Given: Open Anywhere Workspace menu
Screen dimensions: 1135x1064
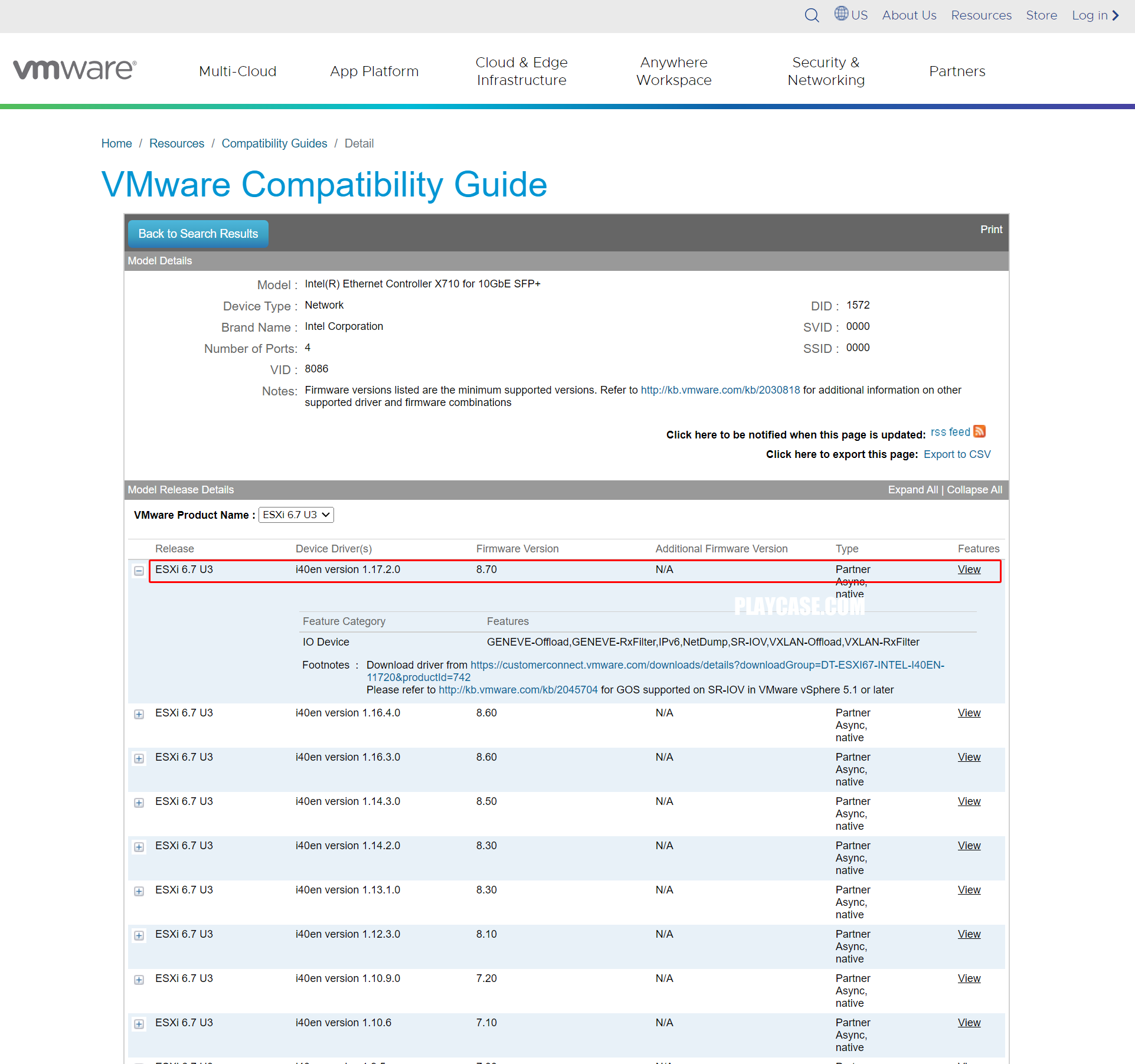Looking at the screenshot, I should click(673, 71).
